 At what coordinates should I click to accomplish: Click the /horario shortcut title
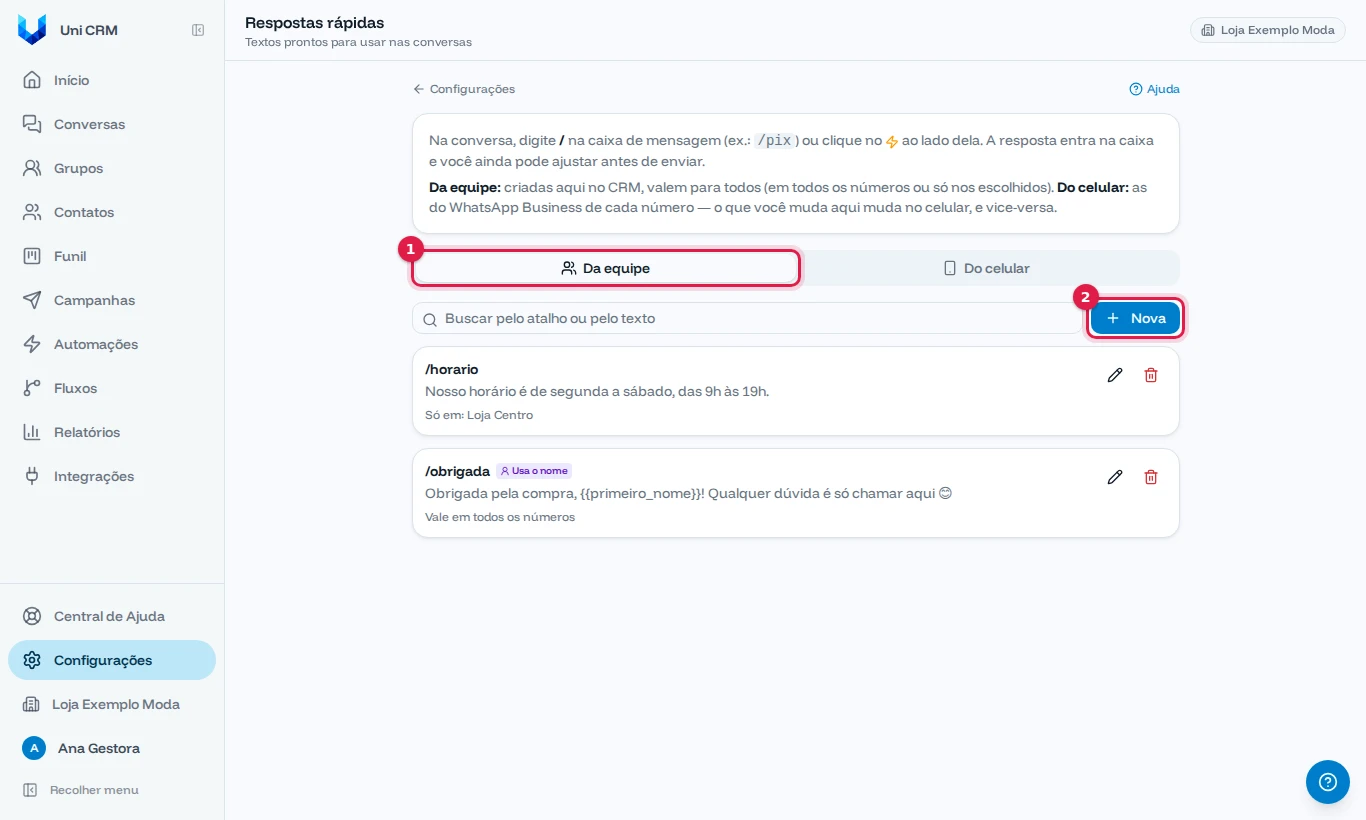[452, 370]
